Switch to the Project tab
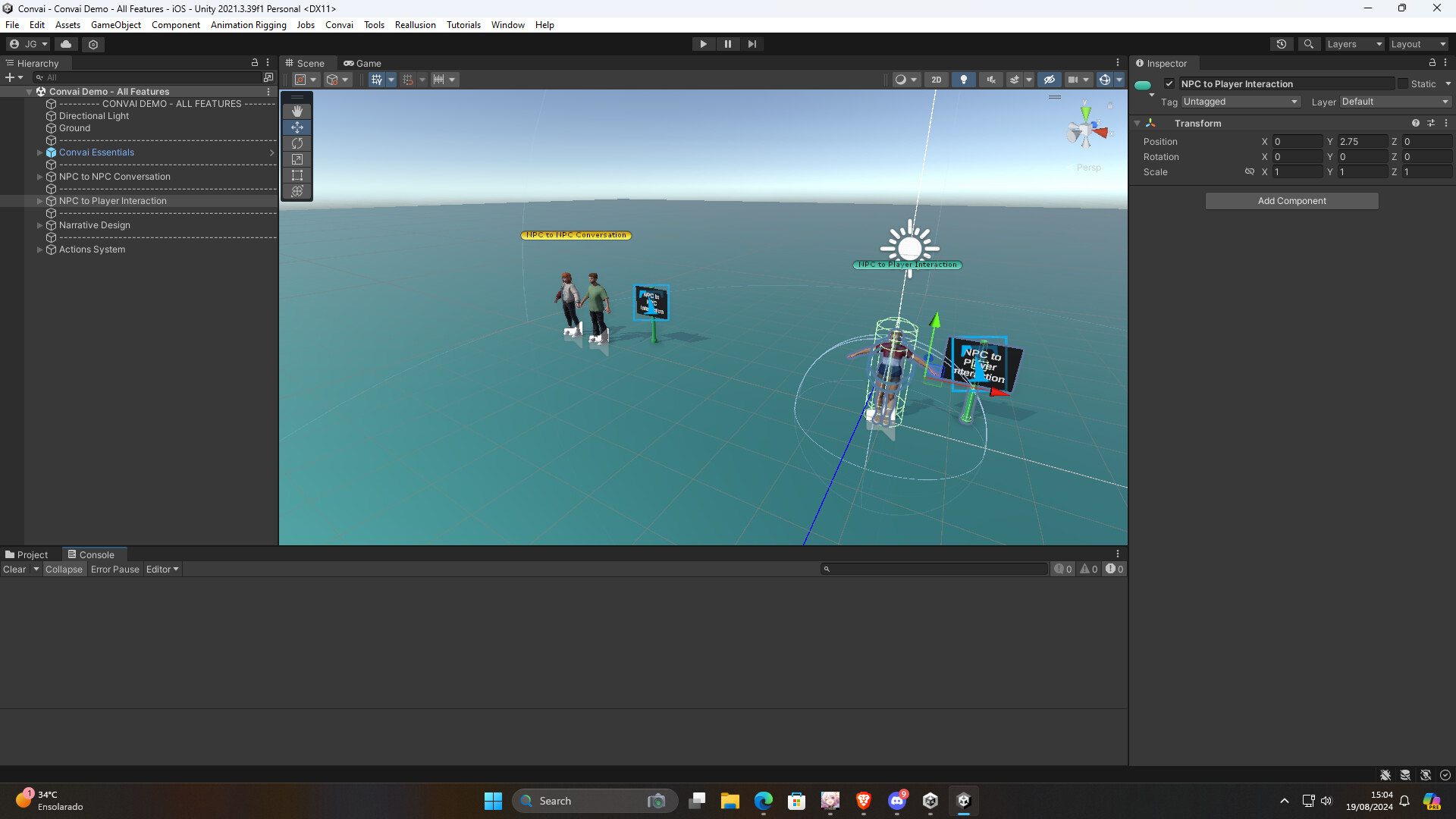Screen dimensions: 1456x819 coord(27,555)
